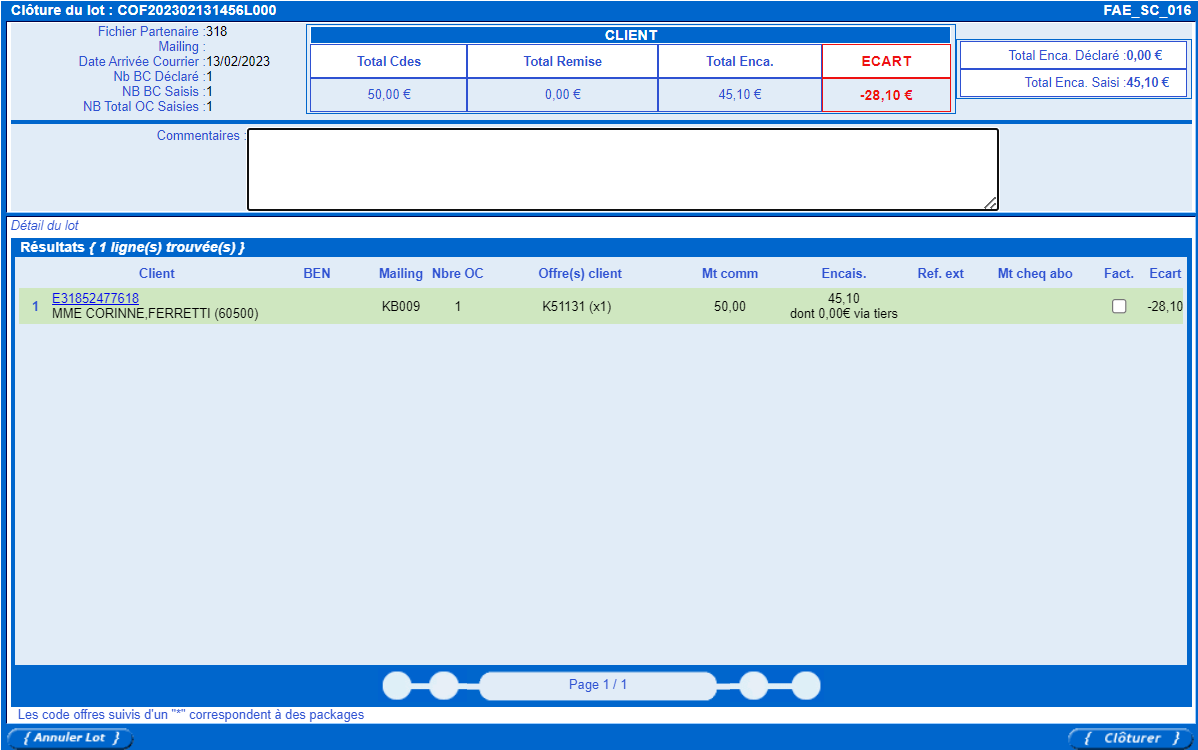Sort by the Client column header
The height and width of the screenshot is (750, 1198).
[x=157, y=273]
